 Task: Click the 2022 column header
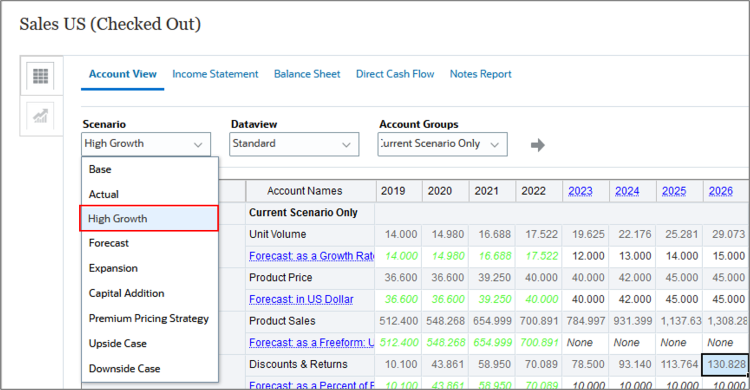tap(539, 191)
